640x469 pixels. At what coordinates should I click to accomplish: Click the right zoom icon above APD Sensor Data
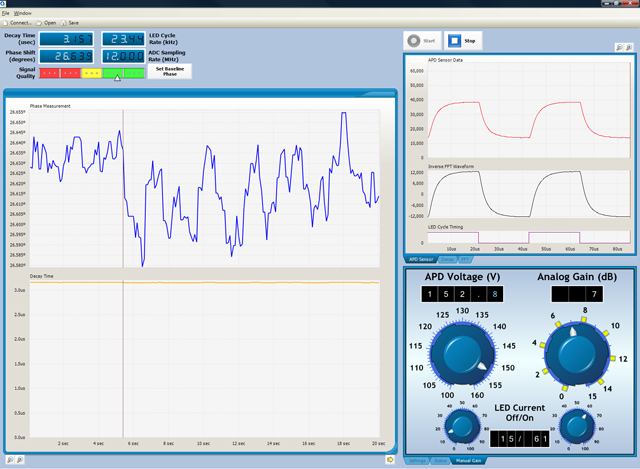click(628, 47)
